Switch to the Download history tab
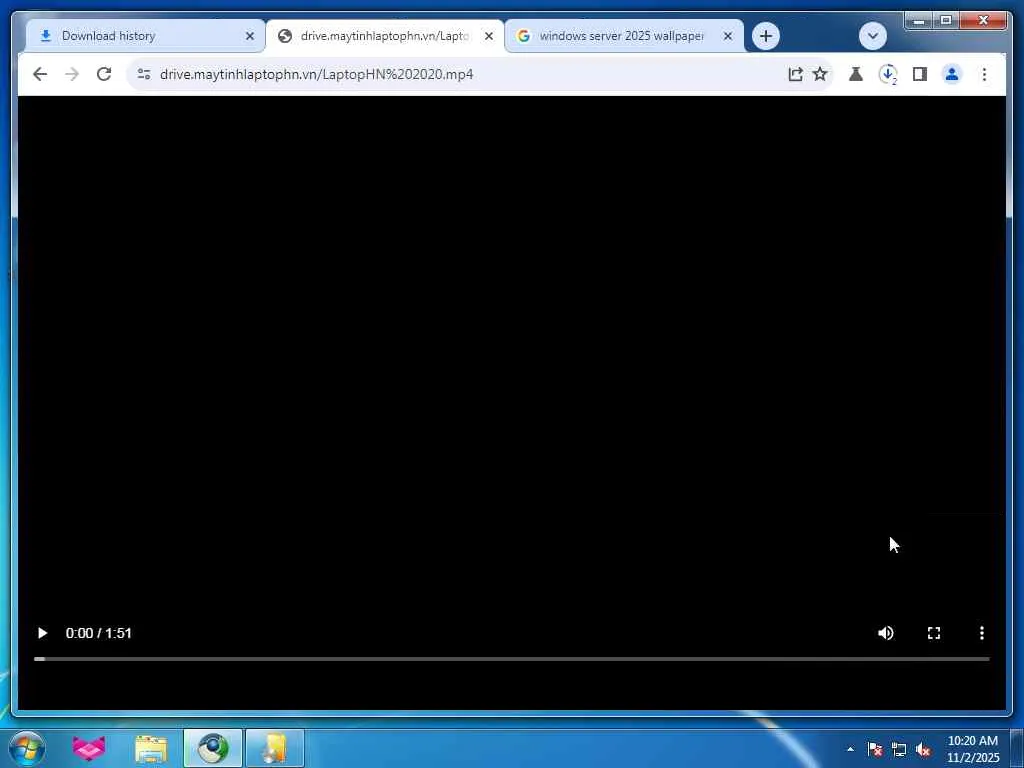The image size is (1024, 768). tap(145, 36)
